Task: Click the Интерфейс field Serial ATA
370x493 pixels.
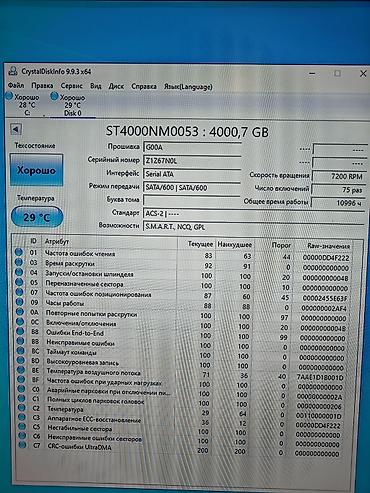Action: click(192, 174)
